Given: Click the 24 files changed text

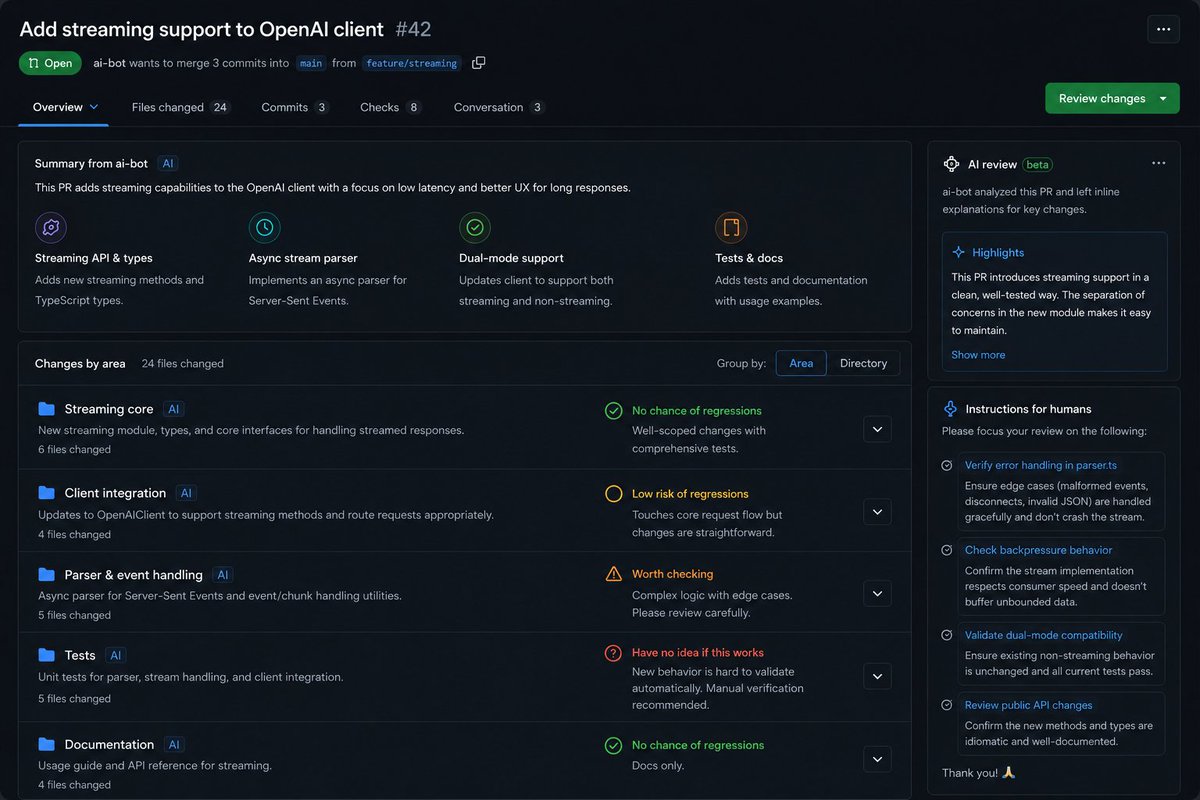Looking at the screenshot, I should tap(182, 364).
